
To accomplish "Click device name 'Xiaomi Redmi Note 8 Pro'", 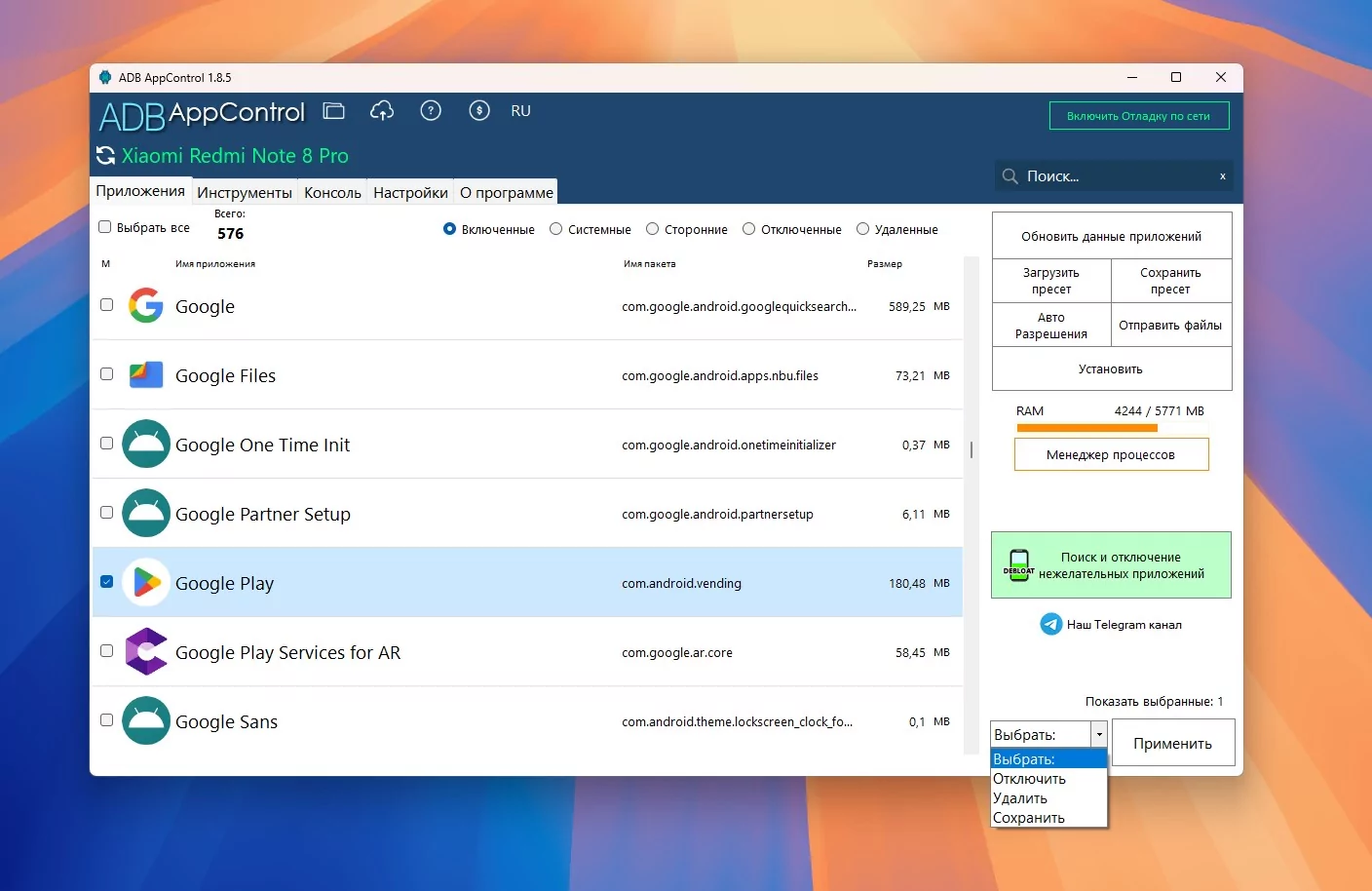I will click(x=235, y=156).
